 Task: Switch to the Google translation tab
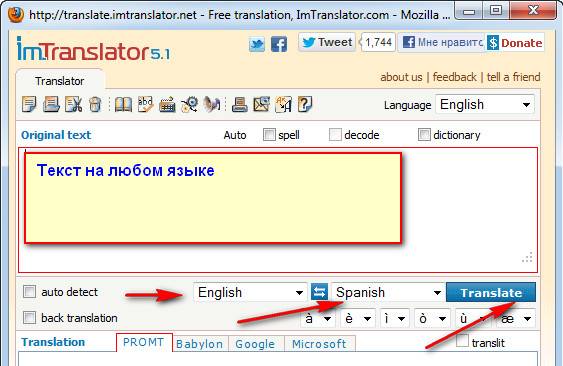point(255,344)
